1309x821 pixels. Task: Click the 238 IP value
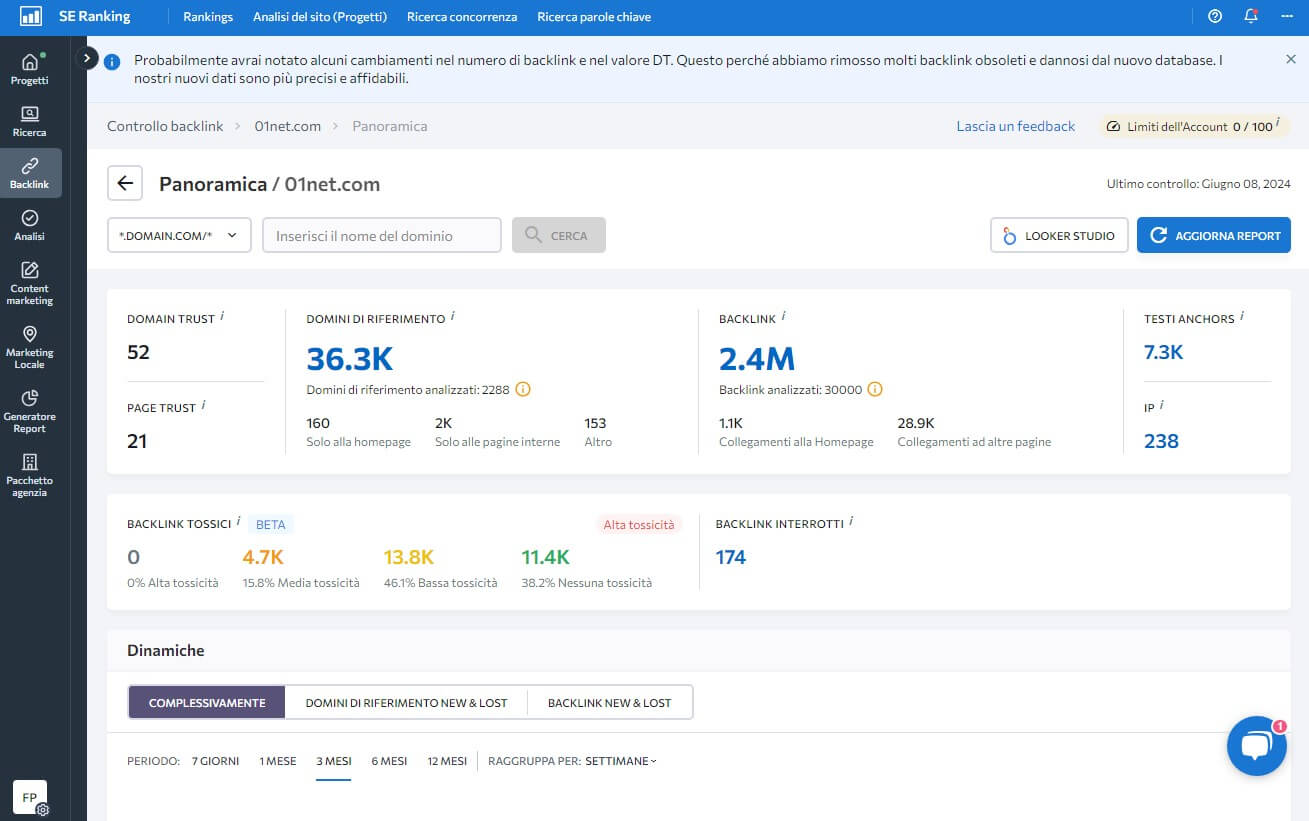tap(1161, 441)
